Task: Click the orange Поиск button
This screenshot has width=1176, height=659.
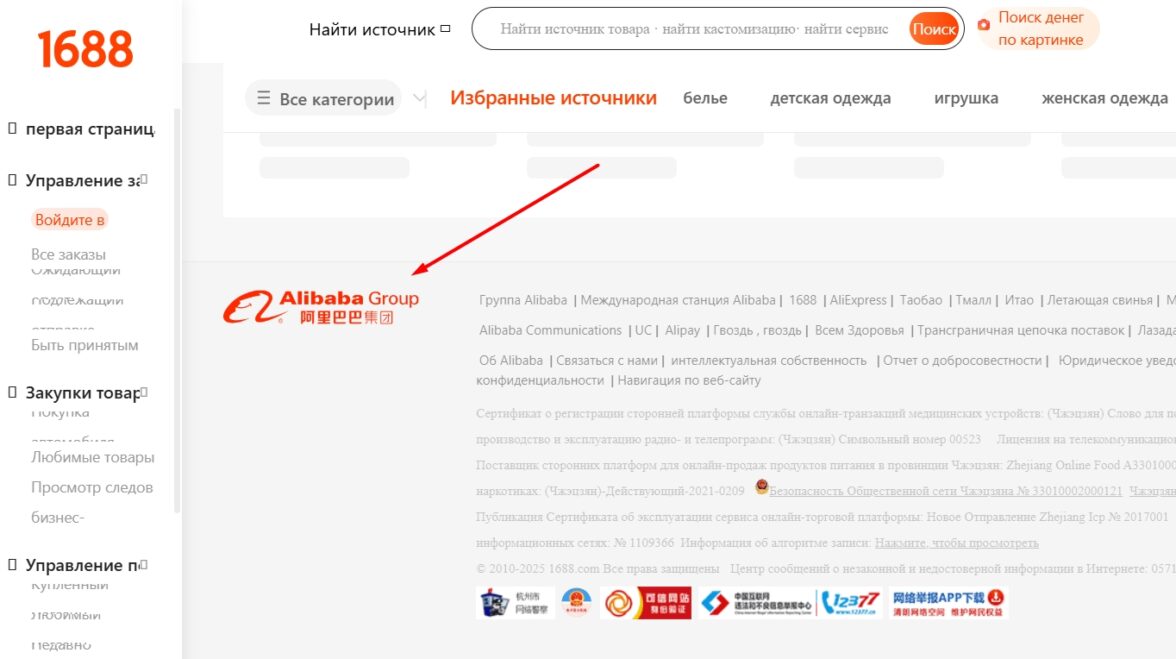Action: click(934, 29)
